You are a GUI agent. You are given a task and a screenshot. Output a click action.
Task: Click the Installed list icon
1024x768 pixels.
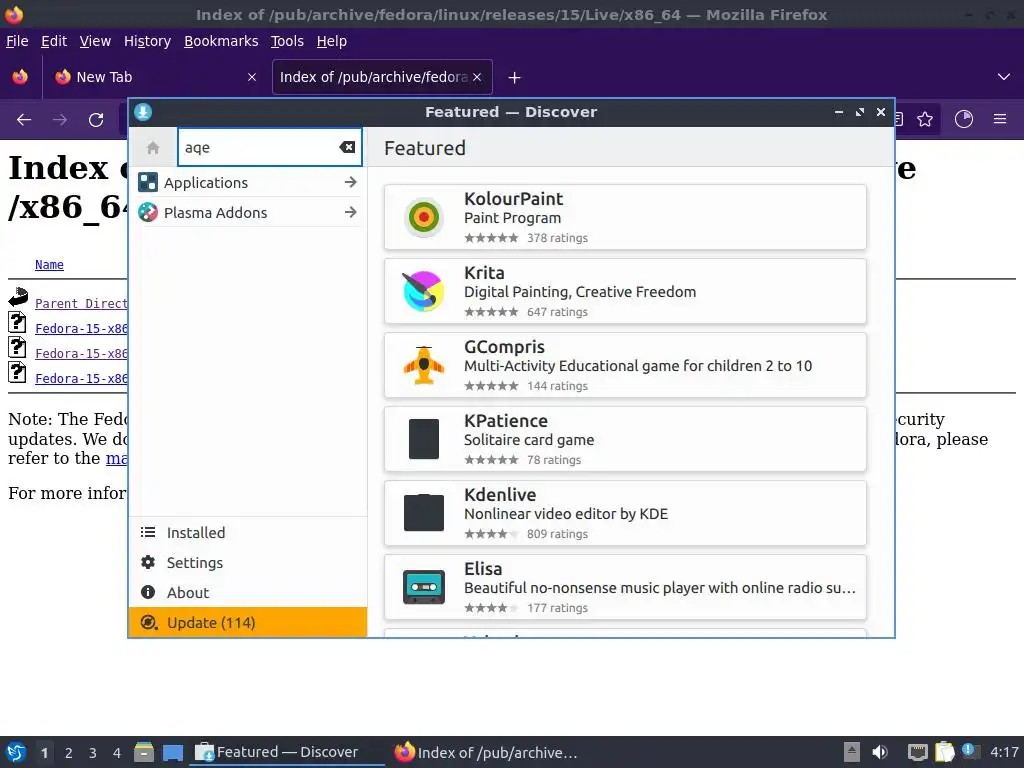[148, 532]
